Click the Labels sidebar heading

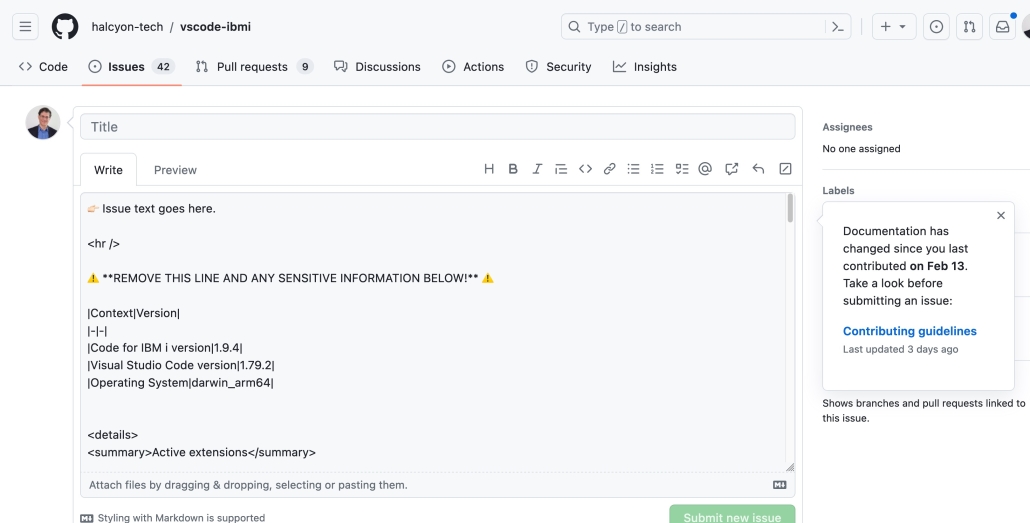838,191
